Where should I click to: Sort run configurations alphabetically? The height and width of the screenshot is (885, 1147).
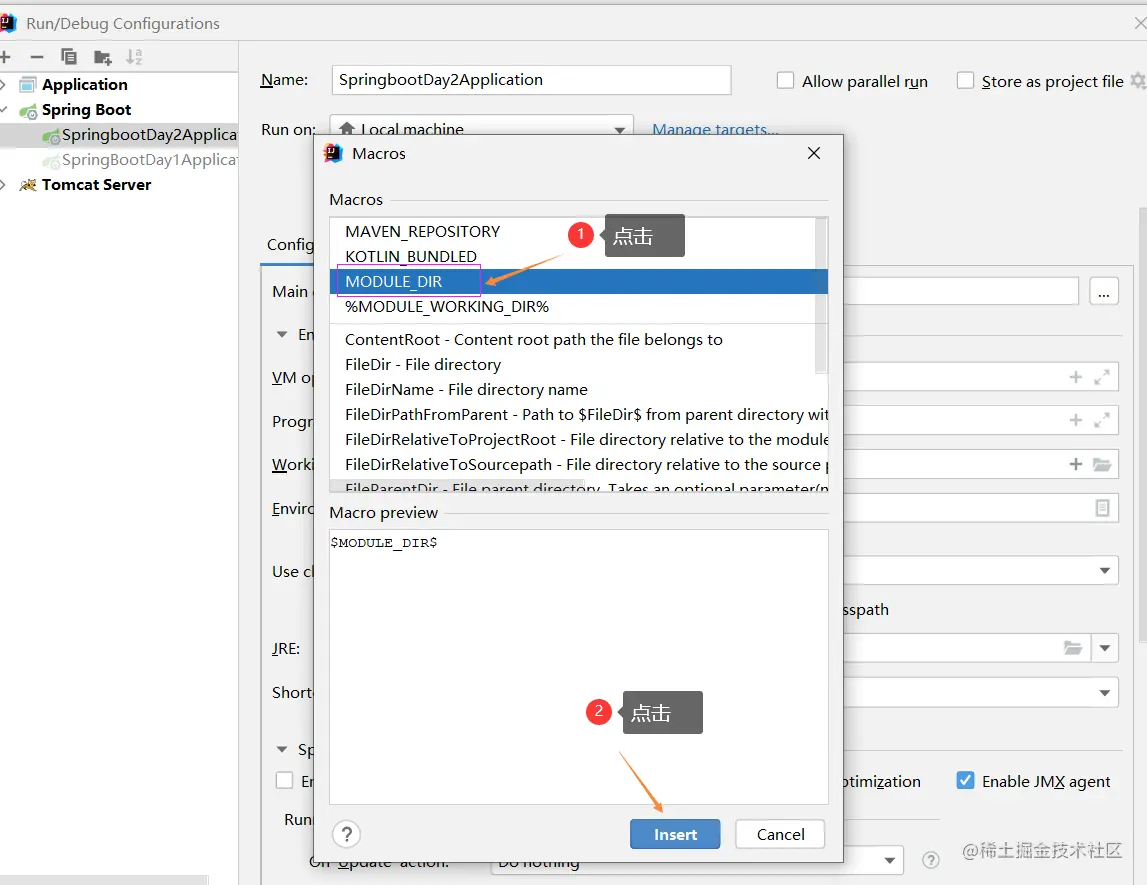134,57
